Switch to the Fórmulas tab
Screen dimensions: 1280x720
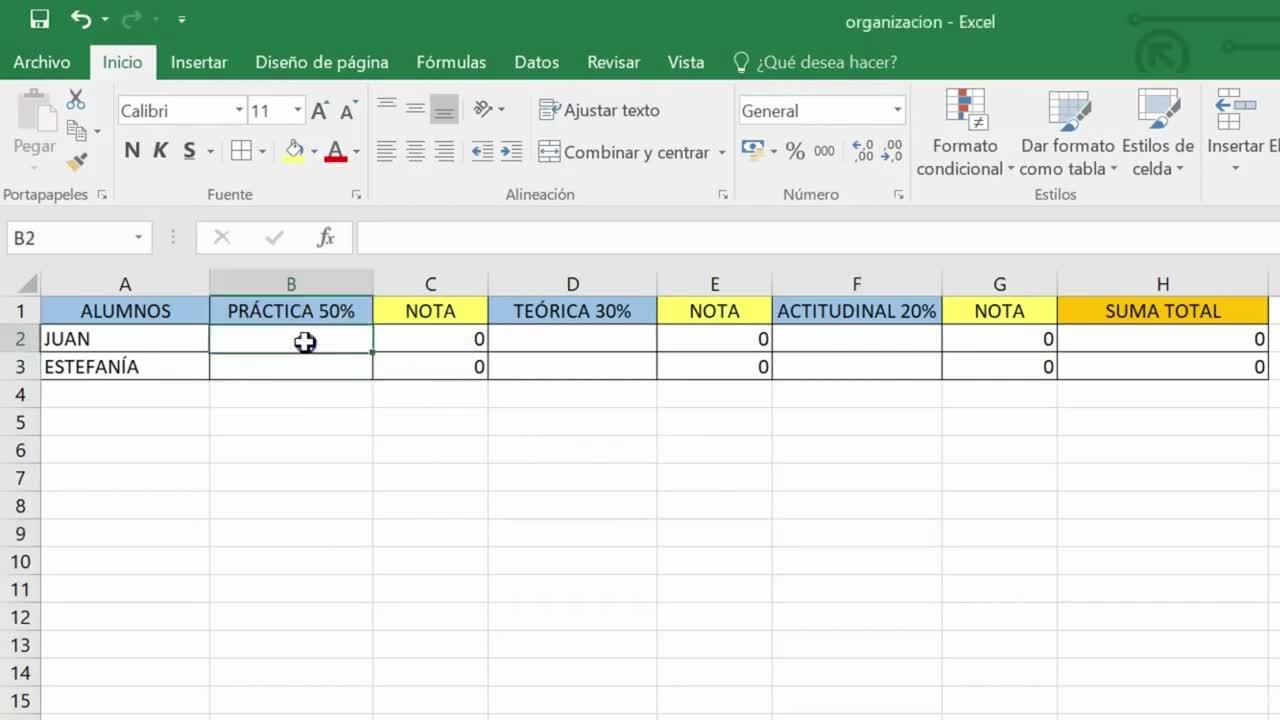click(x=451, y=62)
